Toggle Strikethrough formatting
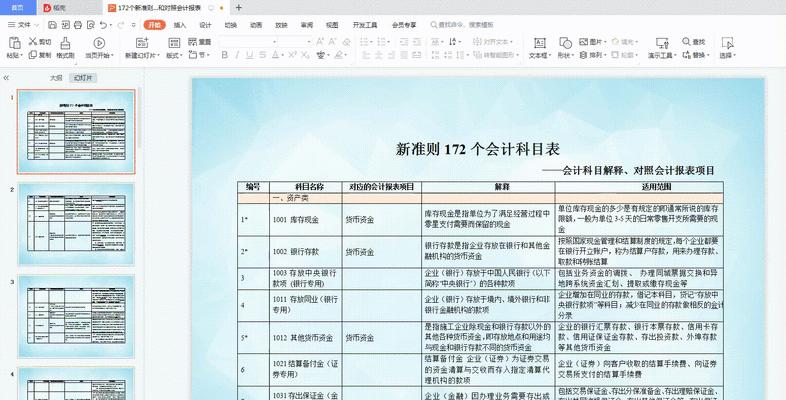Viewport: 786px width, 400px height. (263, 55)
